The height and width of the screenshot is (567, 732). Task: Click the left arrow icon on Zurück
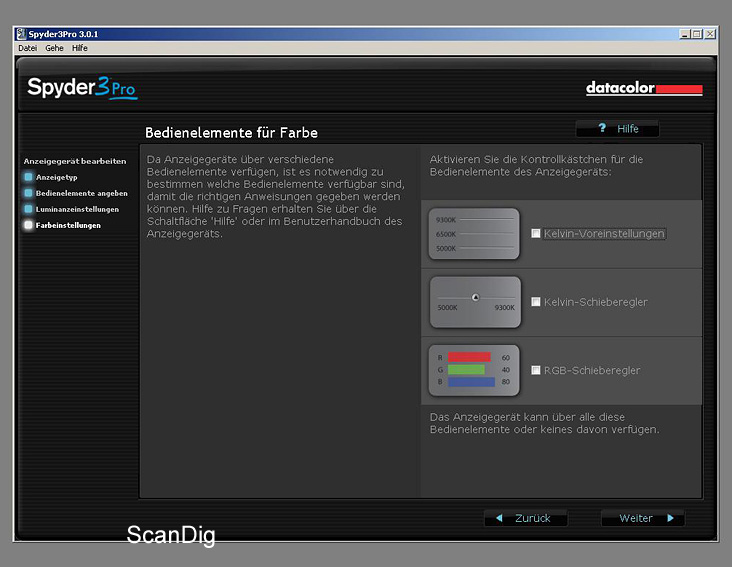(499, 518)
